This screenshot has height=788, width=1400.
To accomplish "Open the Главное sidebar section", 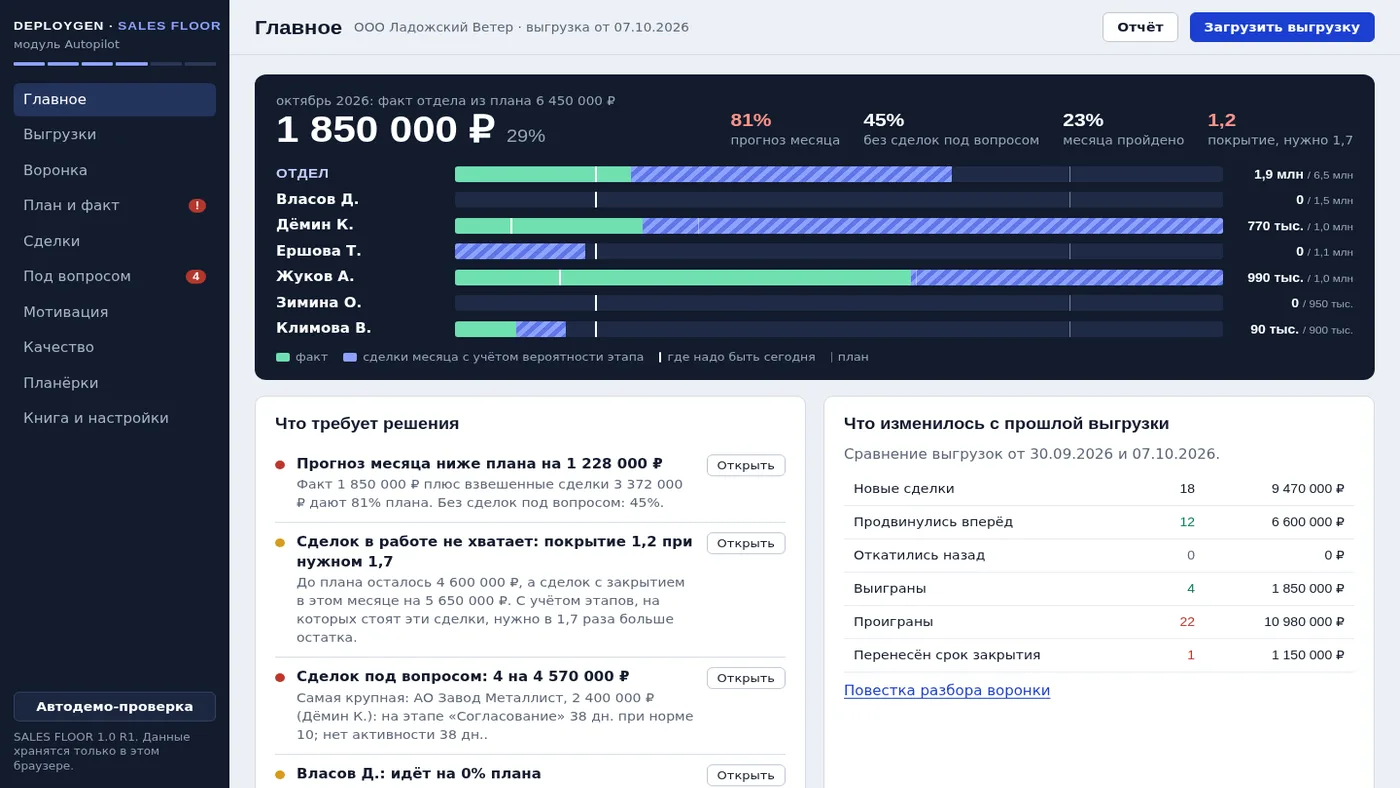I will tap(115, 100).
